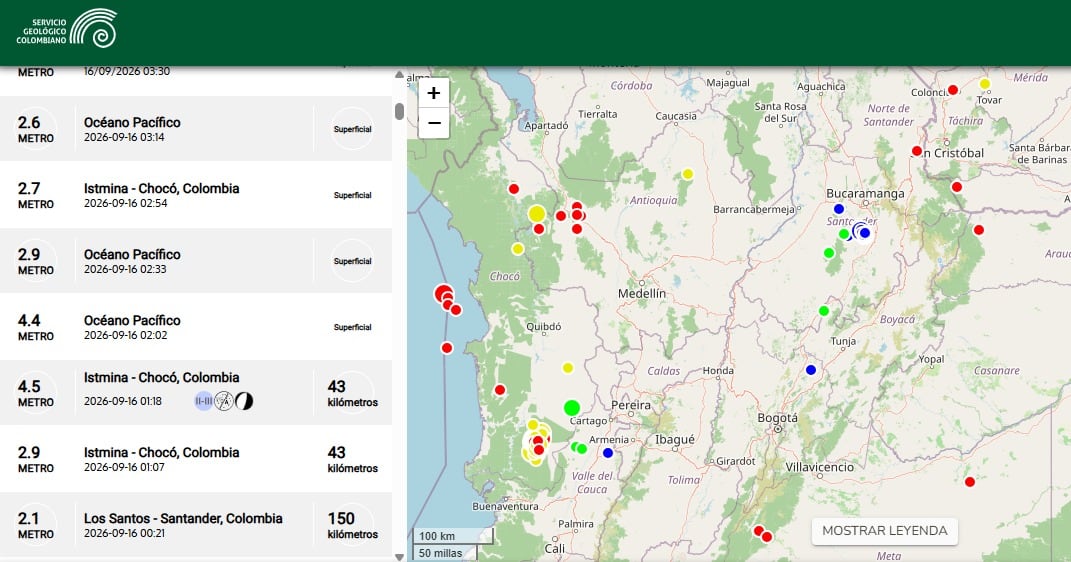Screen dimensions: 1071x562
Task: Open the Los Santos - Santander 00:21 event
Action: (x=196, y=524)
